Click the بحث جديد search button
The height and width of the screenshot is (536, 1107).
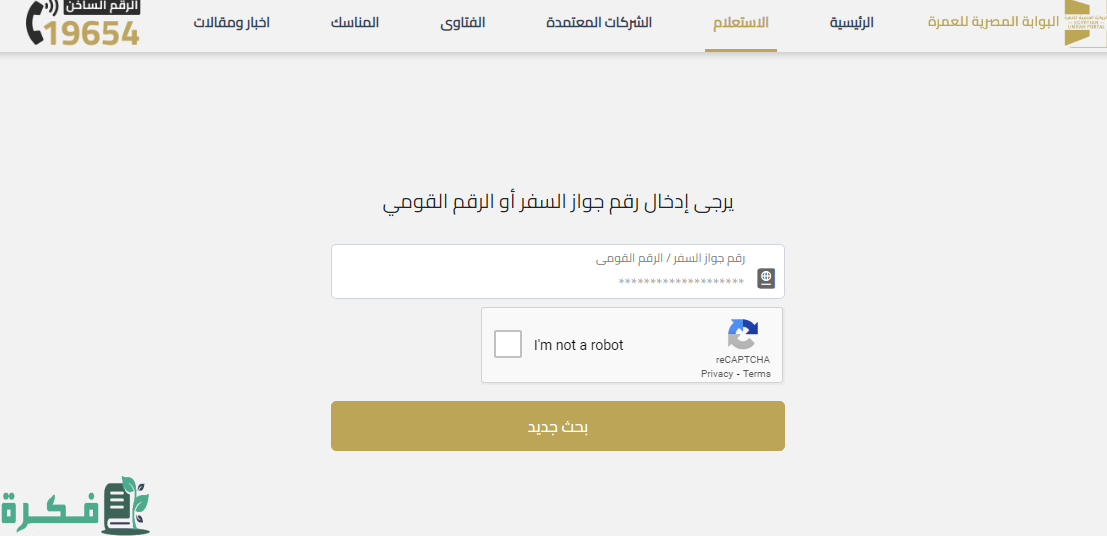tap(558, 426)
